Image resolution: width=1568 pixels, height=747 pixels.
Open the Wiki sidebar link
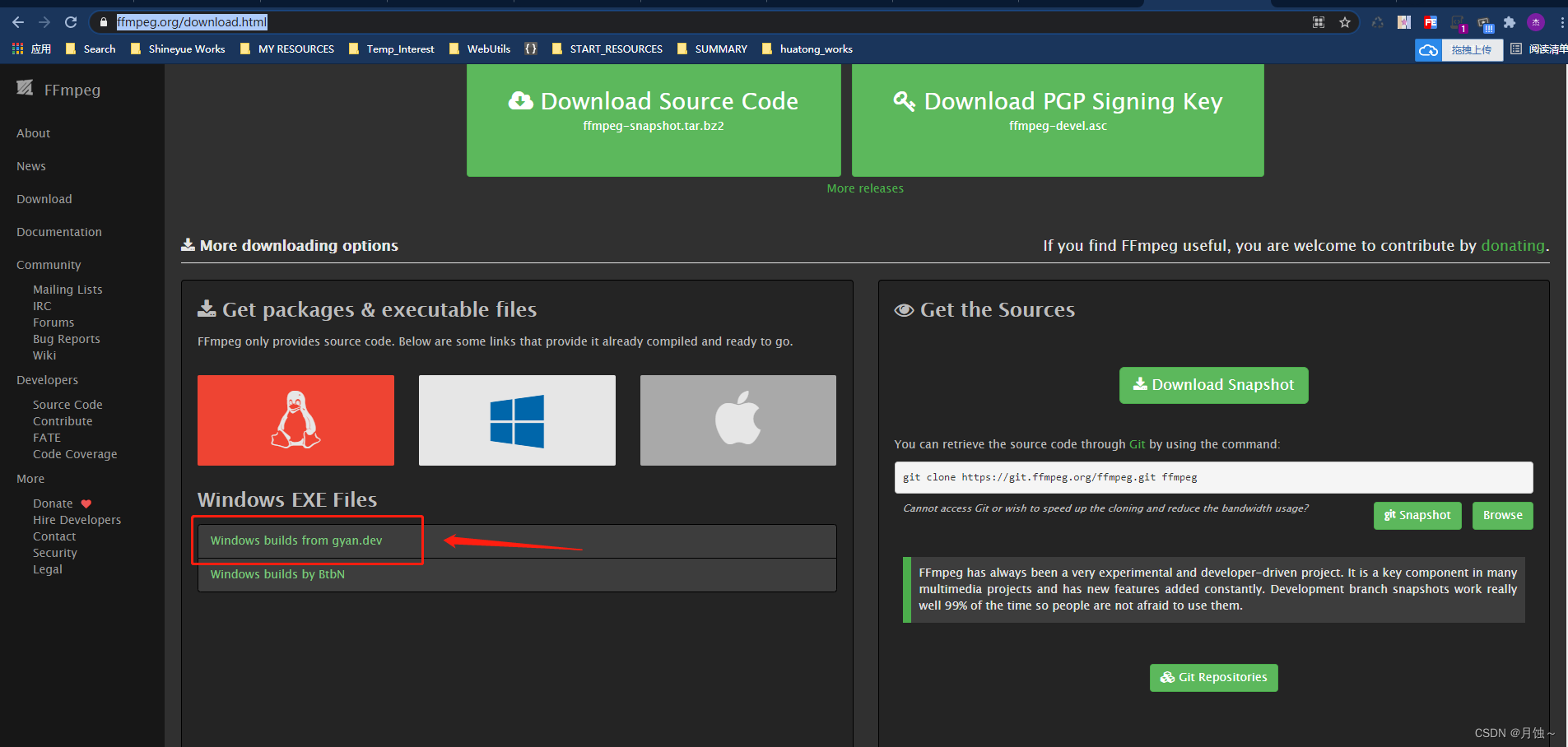[x=44, y=355]
